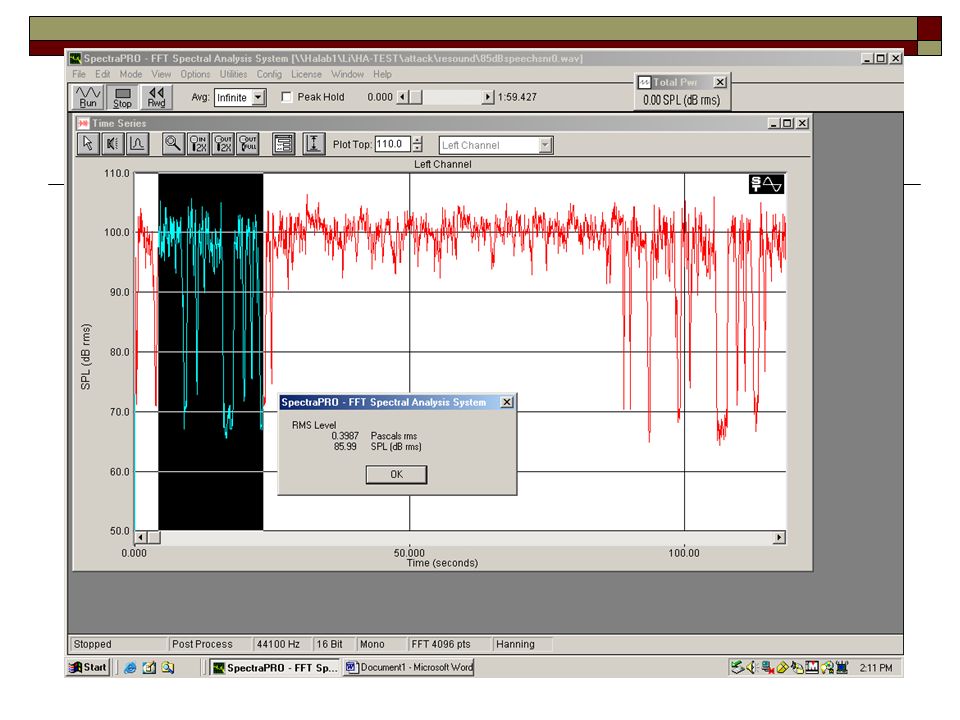960x720 pixels.
Task: Open the Edit menu
Action: [102, 74]
